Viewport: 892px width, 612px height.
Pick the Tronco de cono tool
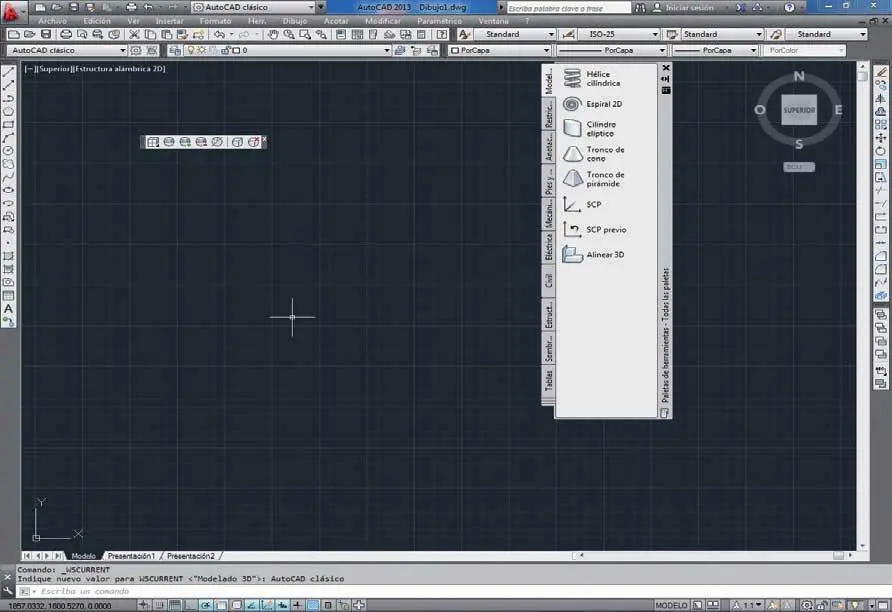(x=604, y=154)
